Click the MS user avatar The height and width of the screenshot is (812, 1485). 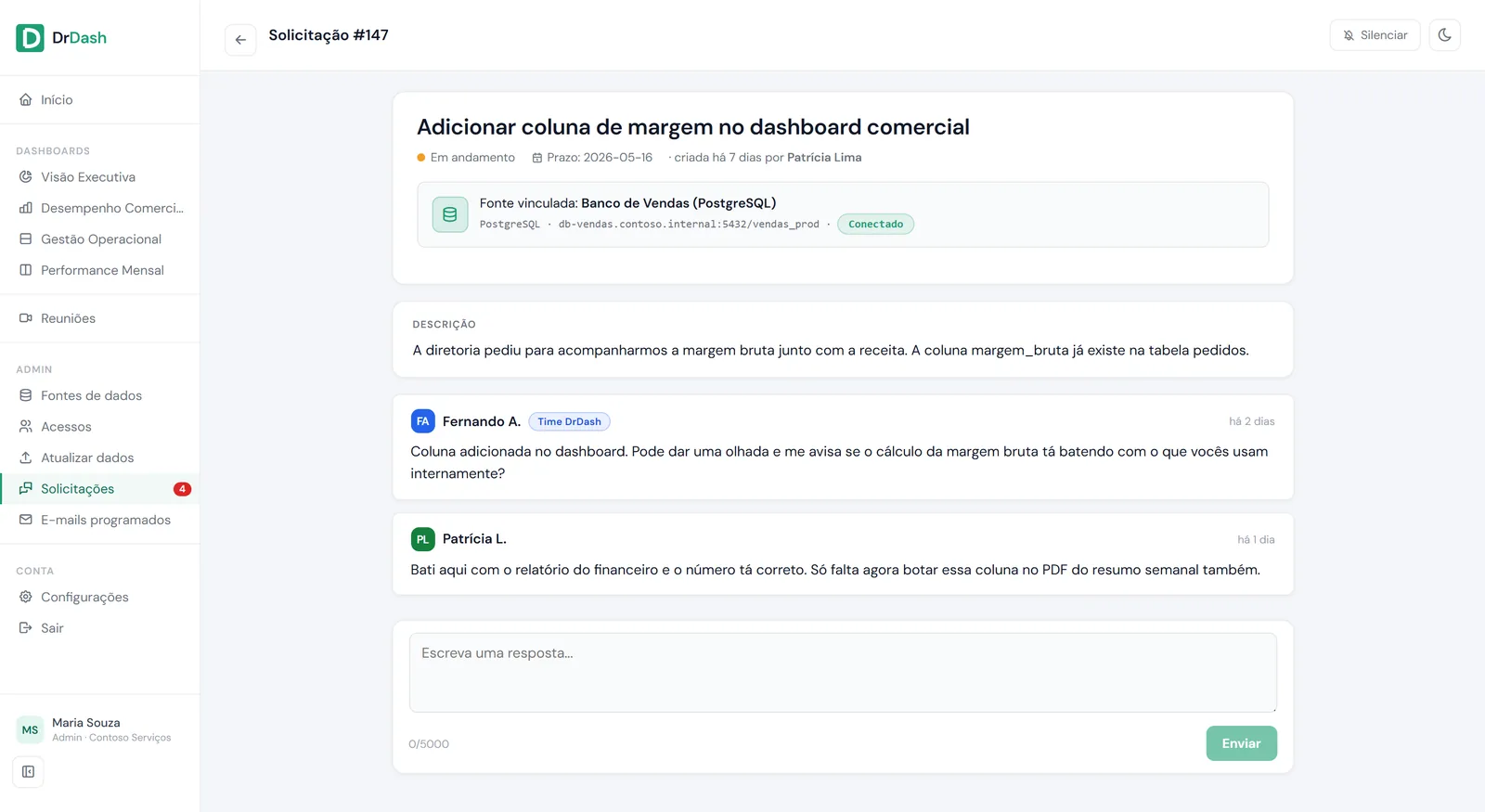30,730
